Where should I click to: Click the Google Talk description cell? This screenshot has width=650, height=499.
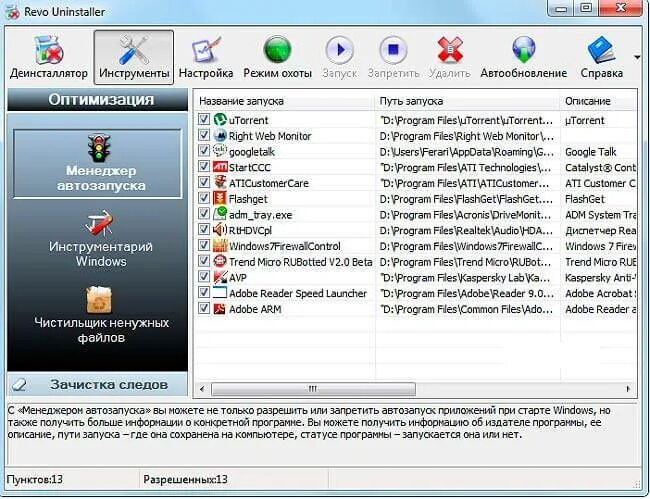(591, 152)
